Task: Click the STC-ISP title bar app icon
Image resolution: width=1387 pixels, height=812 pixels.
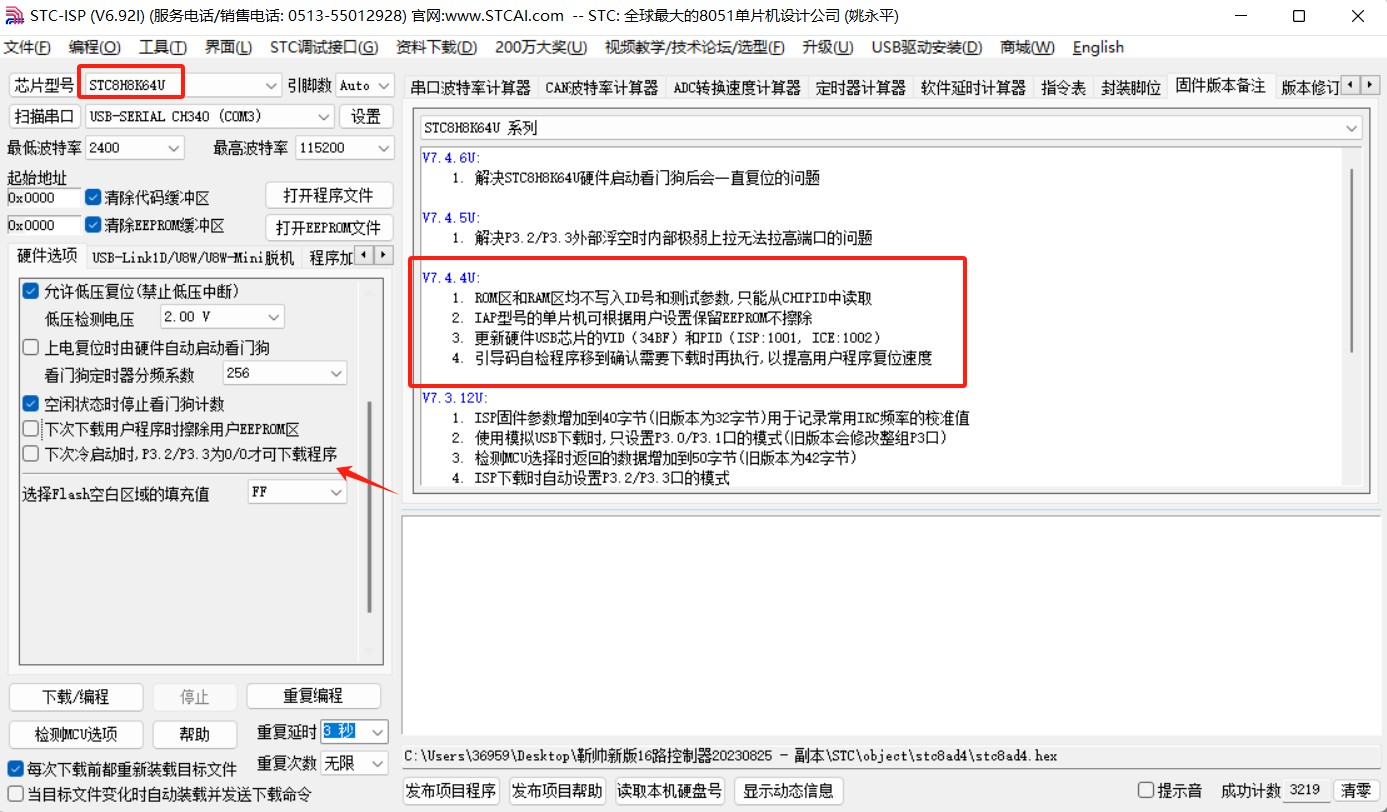Action: point(15,15)
